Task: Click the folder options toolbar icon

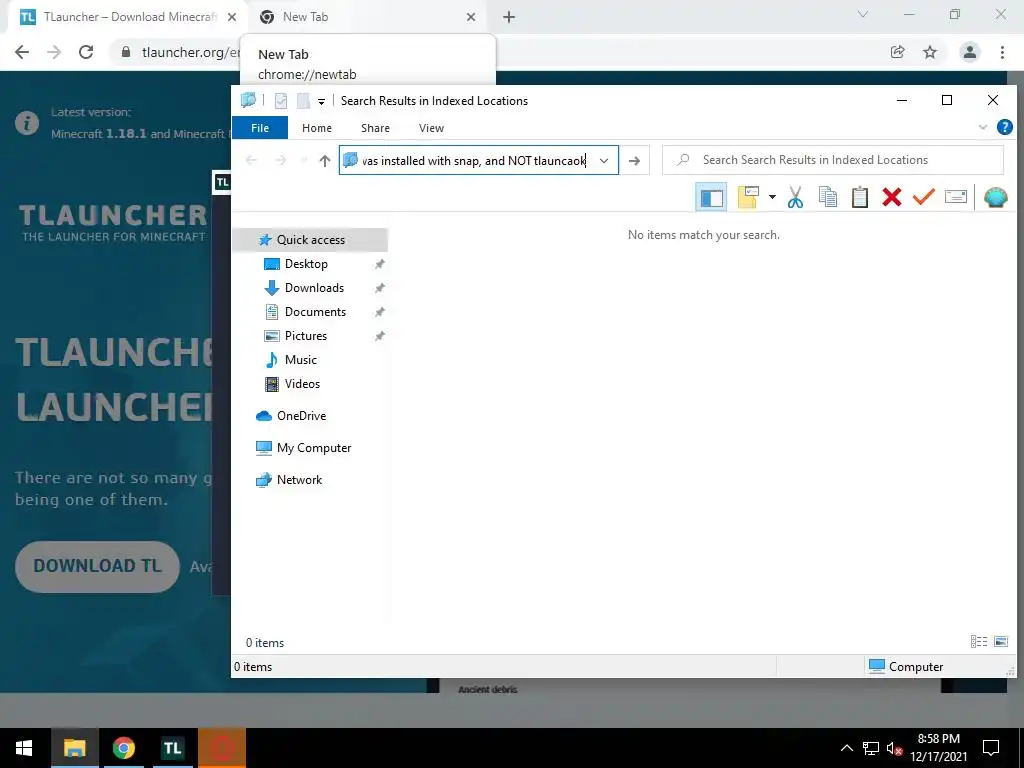Action: 748,197
